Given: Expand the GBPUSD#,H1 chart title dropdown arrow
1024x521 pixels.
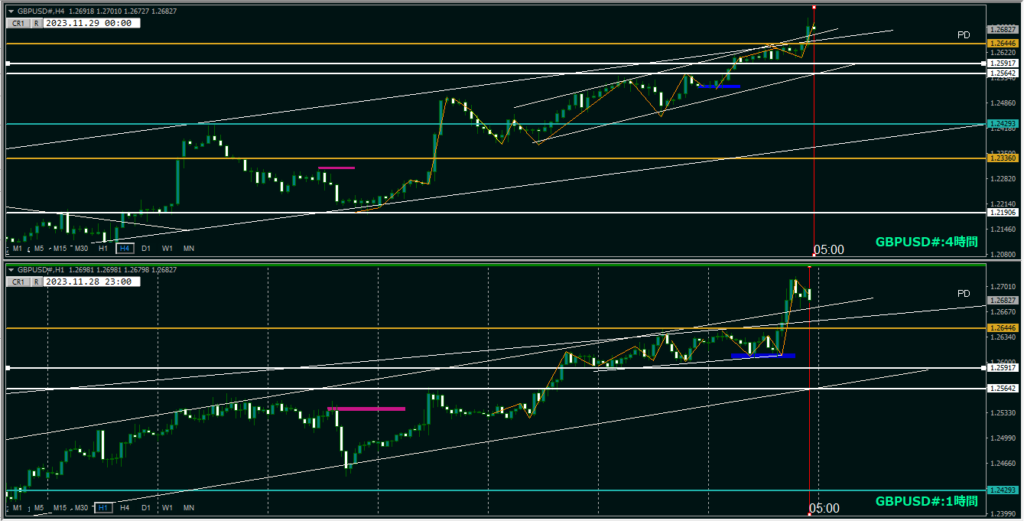Looking at the screenshot, I should coord(10,270).
